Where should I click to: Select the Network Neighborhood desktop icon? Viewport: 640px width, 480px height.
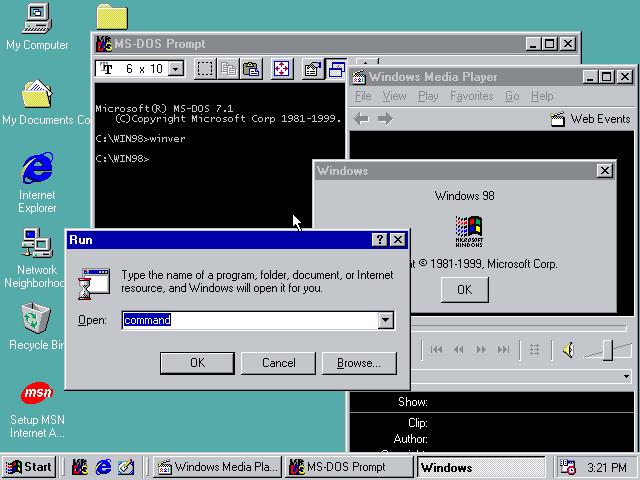[36, 258]
